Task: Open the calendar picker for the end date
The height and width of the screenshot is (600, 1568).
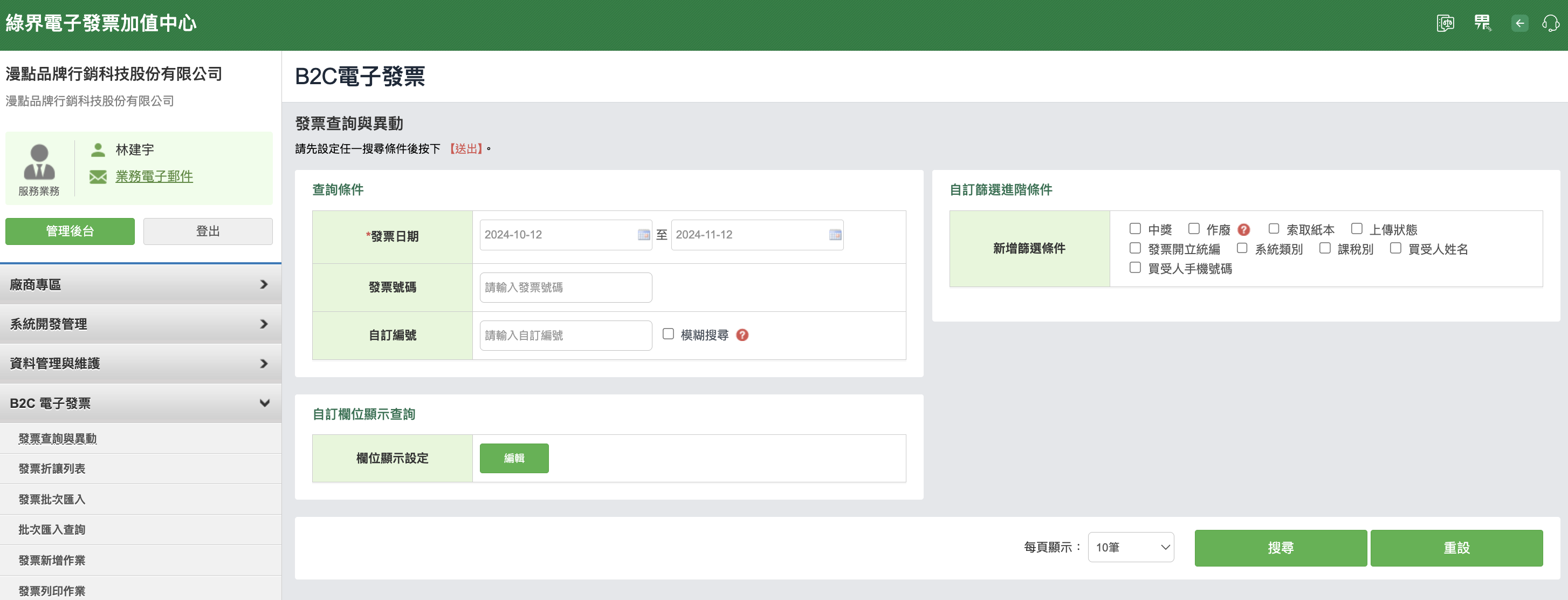Action: (835, 235)
